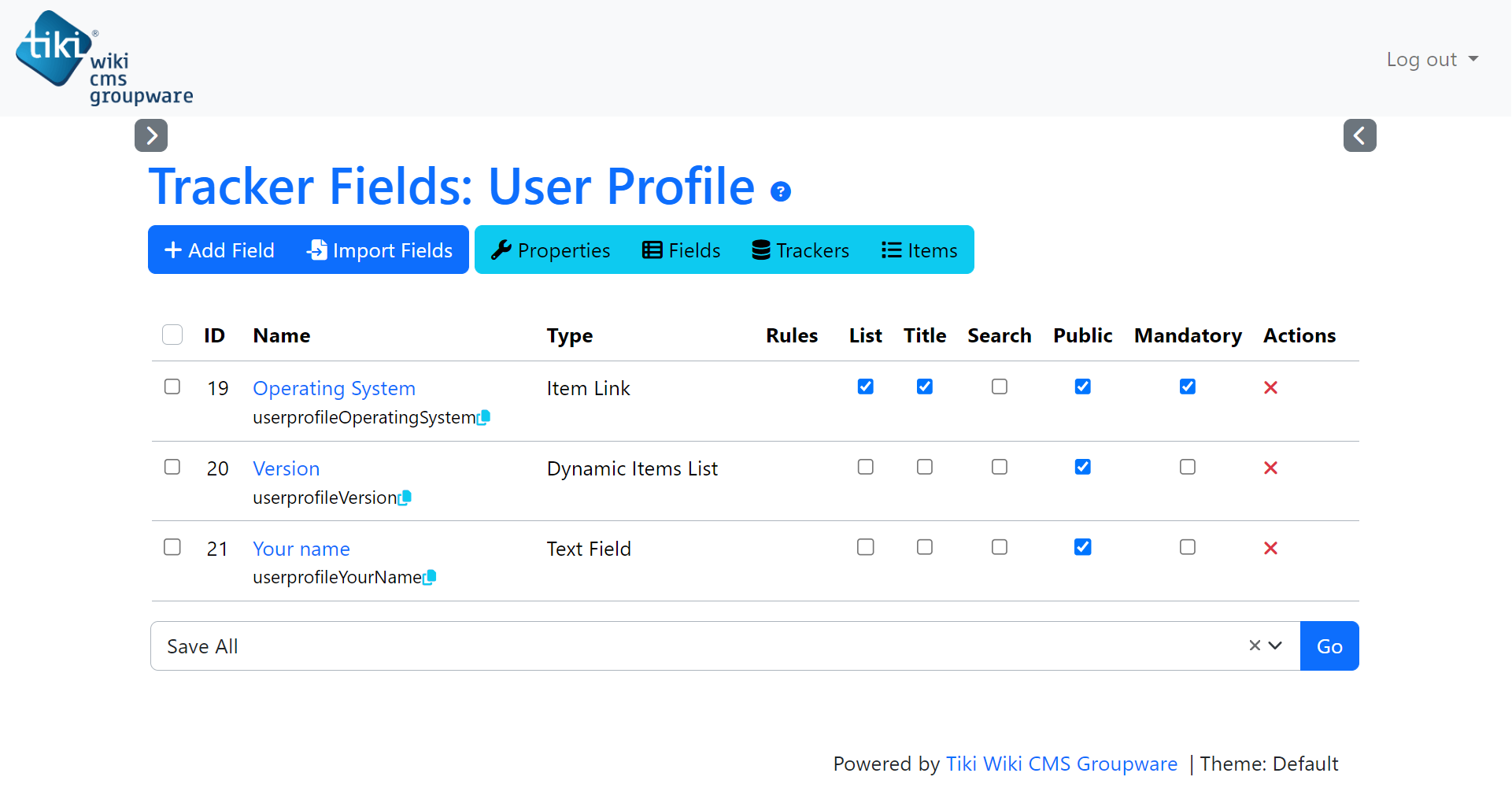Open the Items tab
The height and width of the screenshot is (799, 1512).
[919, 250]
